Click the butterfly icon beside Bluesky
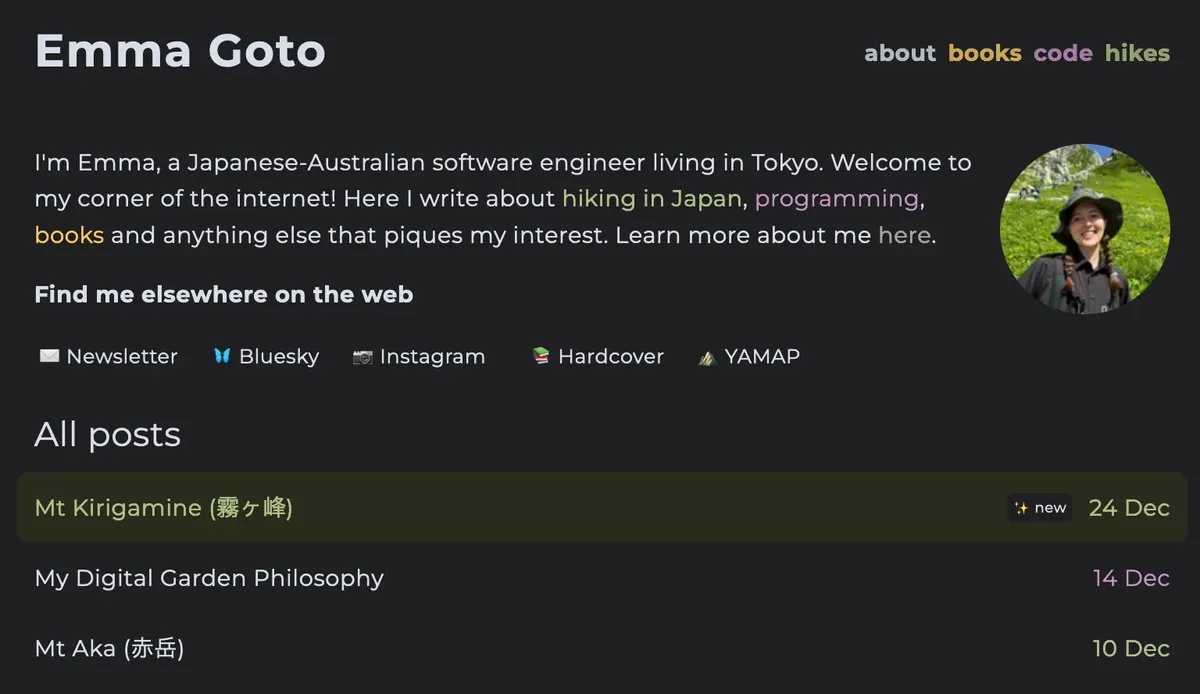Image resolution: width=1200 pixels, height=694 pixels. click(x=222, y=356)
